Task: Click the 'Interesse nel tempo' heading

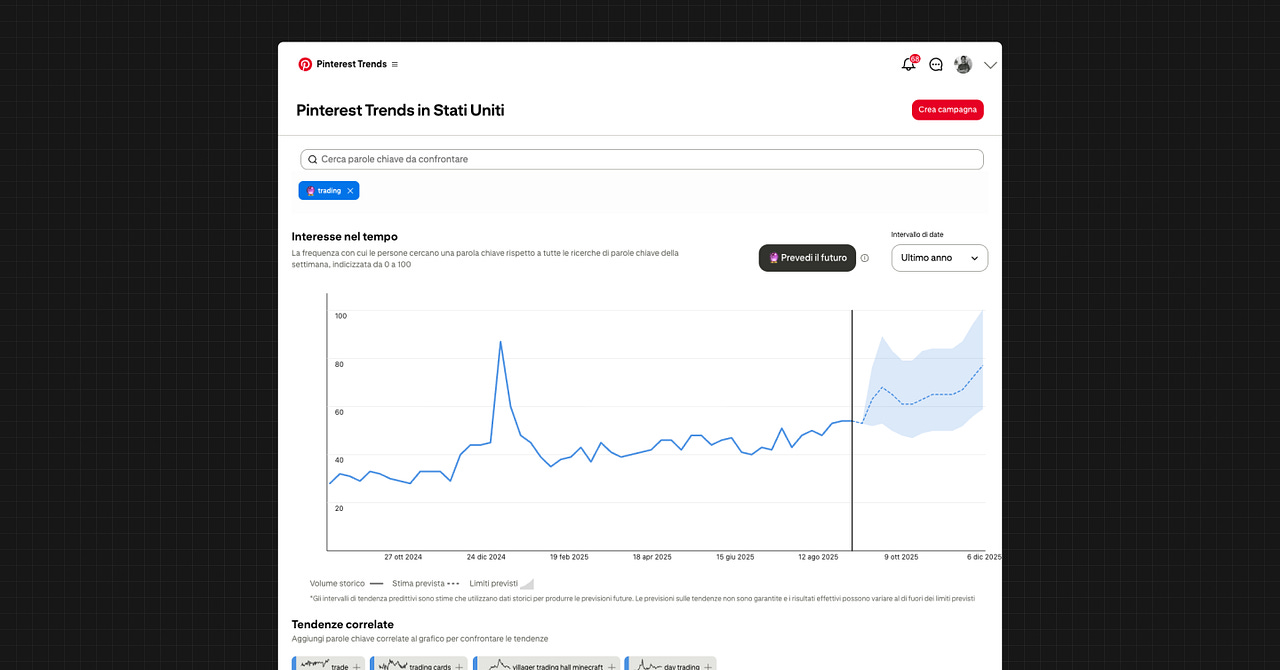Action: (x=344, y=237)
